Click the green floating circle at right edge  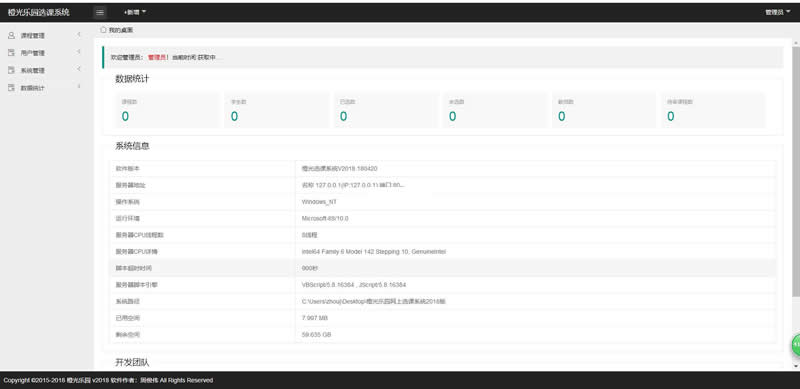[x=795, y=346]
